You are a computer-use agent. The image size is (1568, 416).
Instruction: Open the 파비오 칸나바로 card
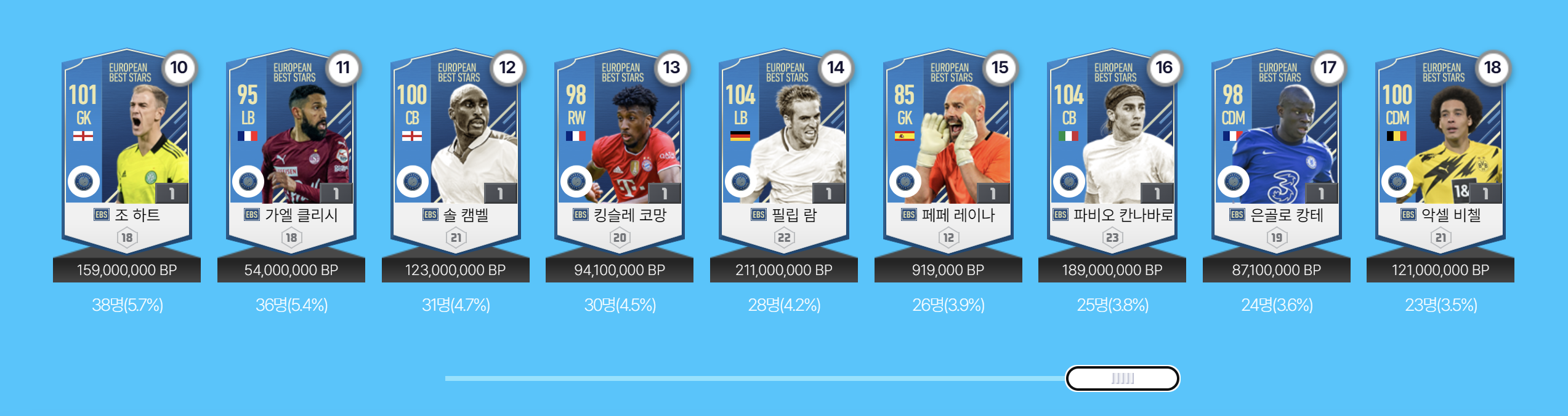[1112, 151]
